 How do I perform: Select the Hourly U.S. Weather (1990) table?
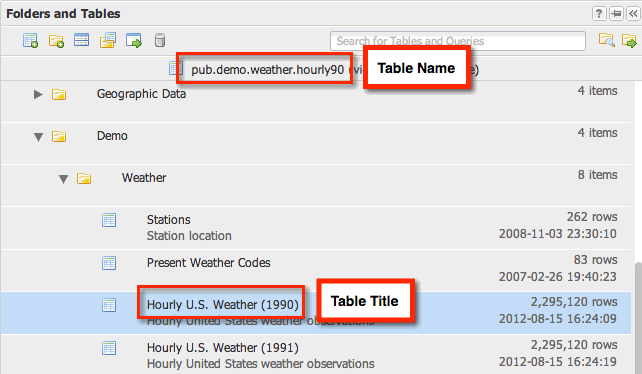click(x=315, y=313)
